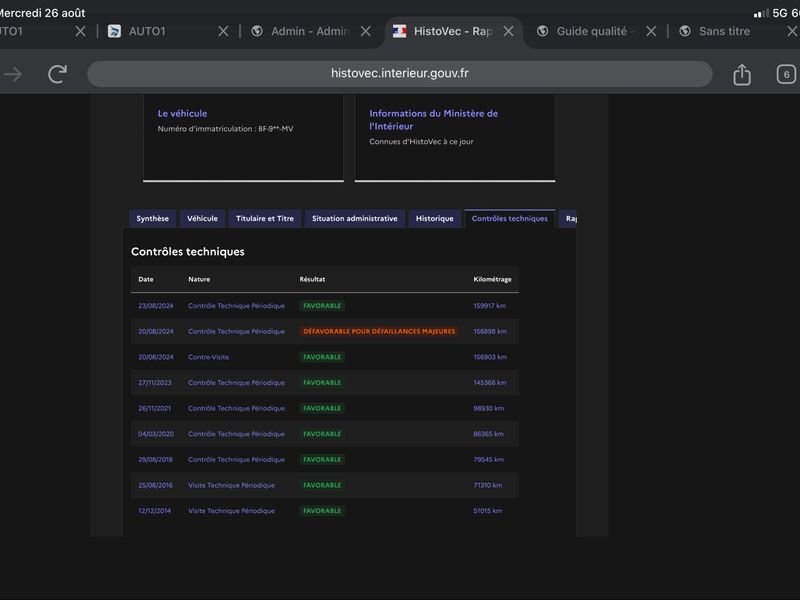Switch to the Sans titre browser tab

tap(724, 31)
